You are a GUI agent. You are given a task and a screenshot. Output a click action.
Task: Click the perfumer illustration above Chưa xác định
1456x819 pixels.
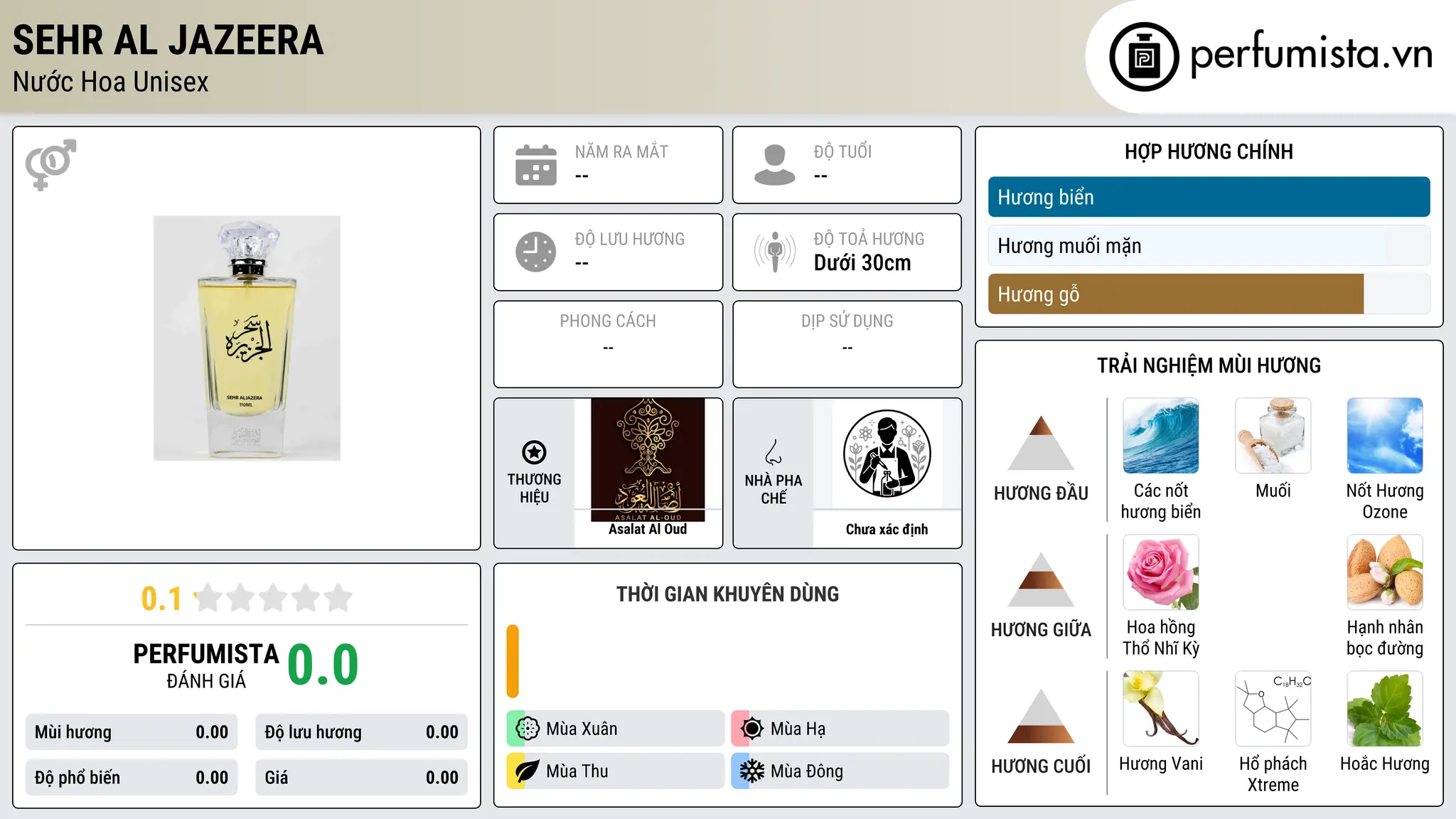(887, 454)
